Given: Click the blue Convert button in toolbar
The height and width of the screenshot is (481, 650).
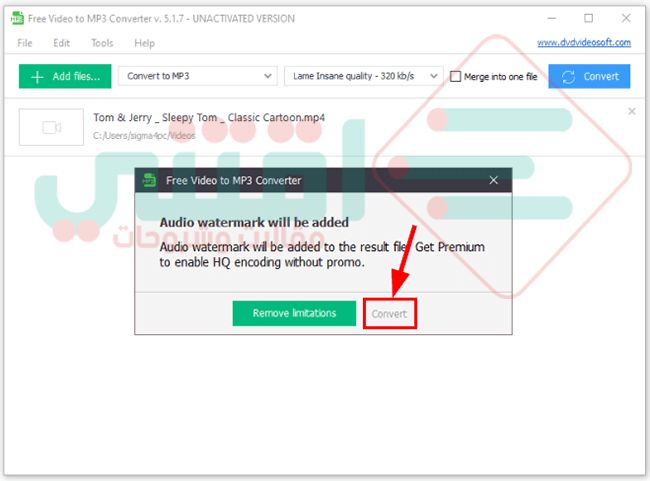Looking at the screenshot, I should (589, 76).
